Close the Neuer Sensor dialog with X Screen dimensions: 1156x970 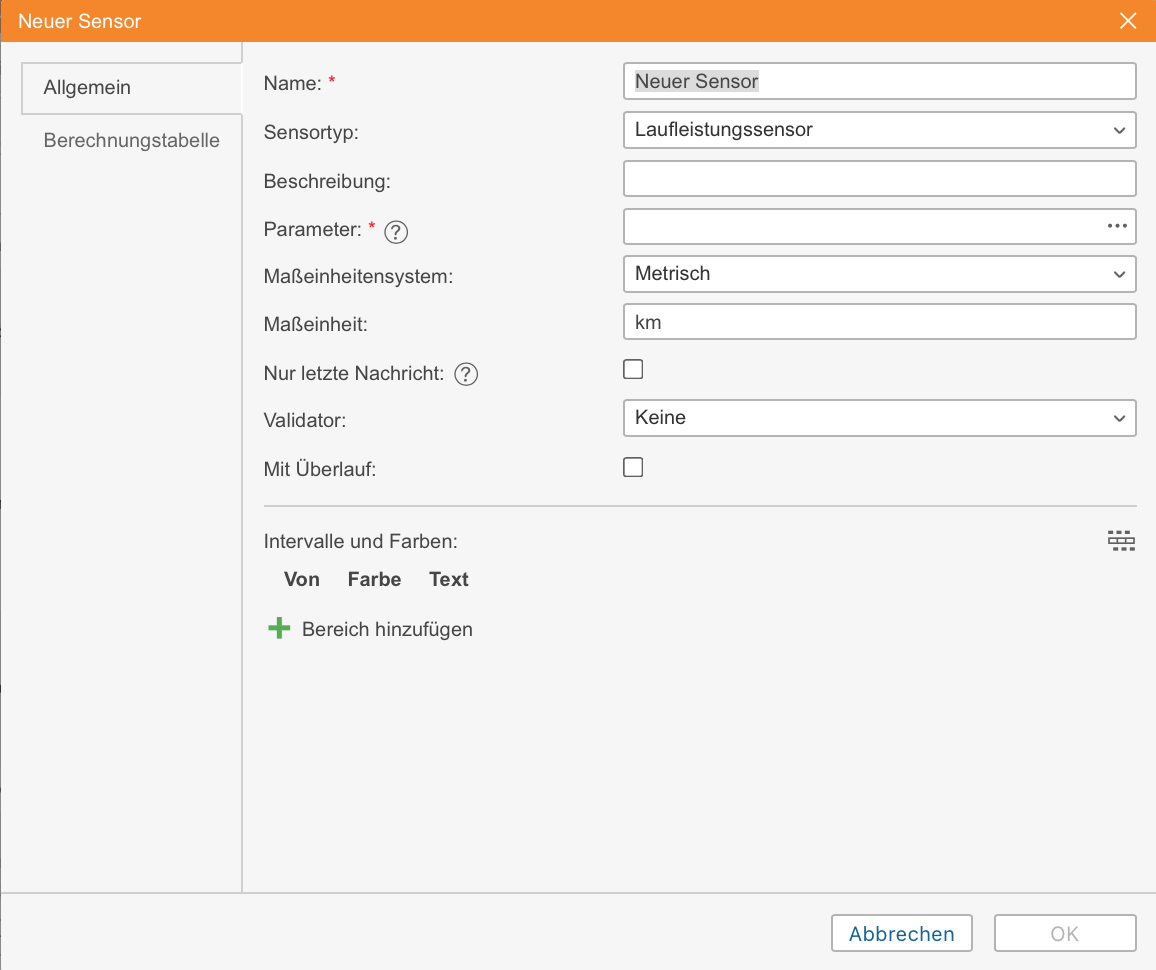point(1128,21)
